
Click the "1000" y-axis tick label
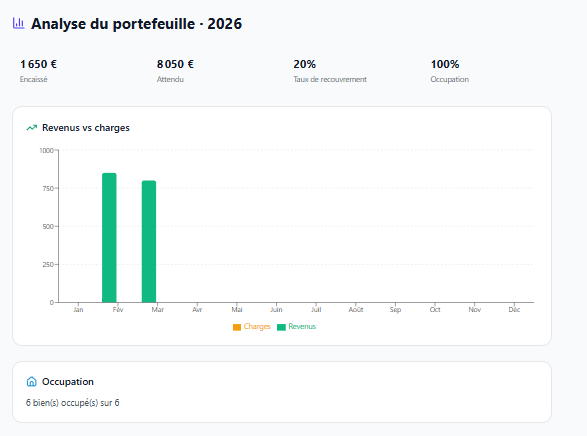46,150
